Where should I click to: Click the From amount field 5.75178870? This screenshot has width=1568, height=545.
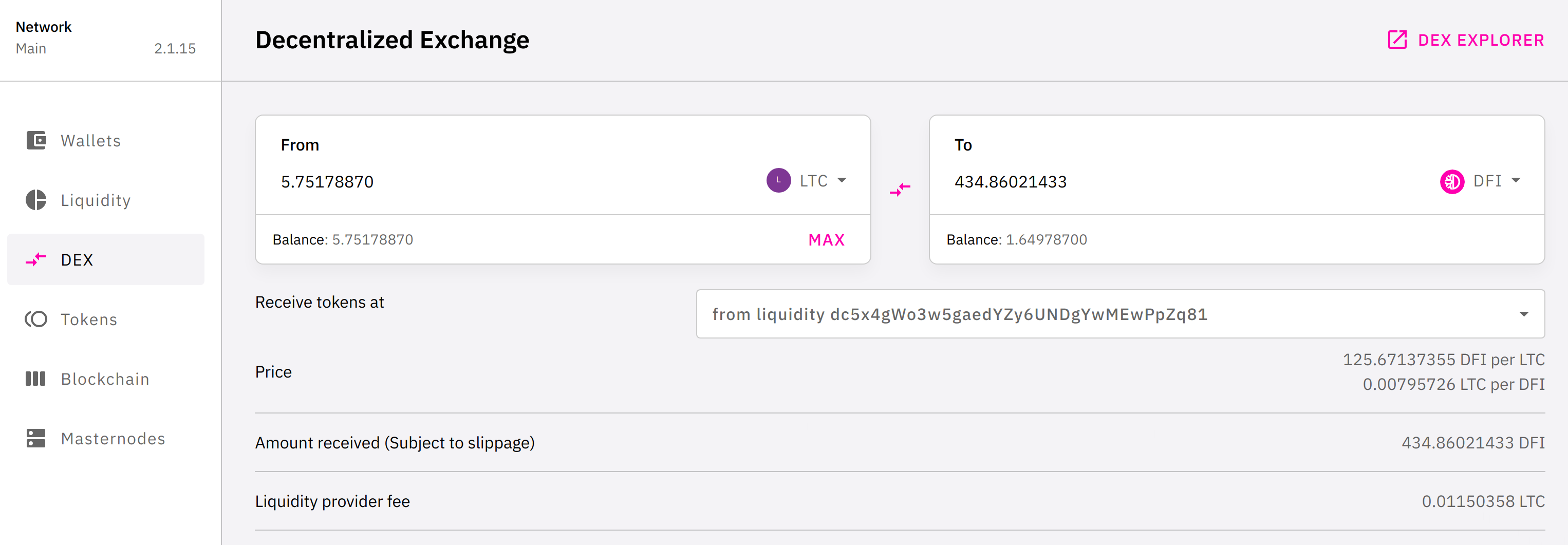[x=327, y=182]
